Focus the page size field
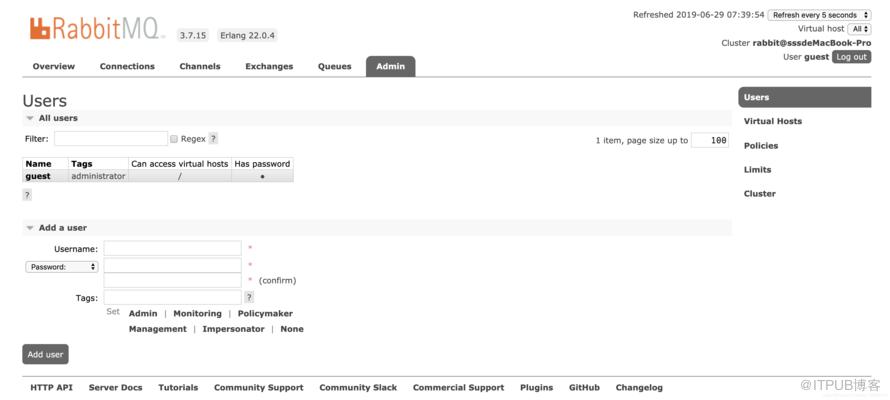 coord(710,140)
